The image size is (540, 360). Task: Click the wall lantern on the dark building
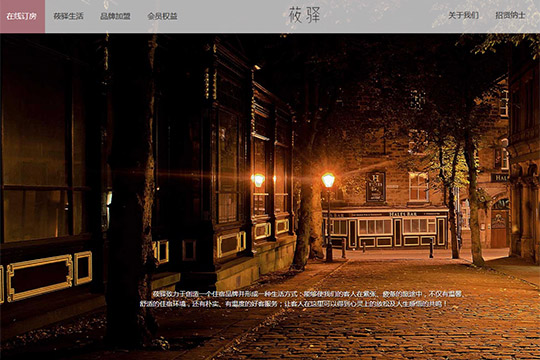259,180
